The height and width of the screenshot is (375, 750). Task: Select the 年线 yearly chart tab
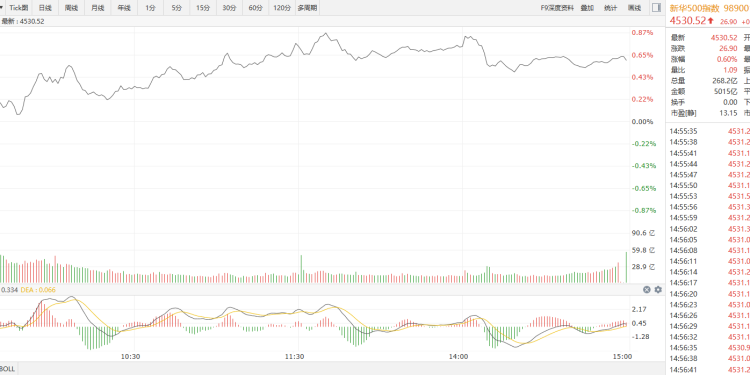point(124,8)
